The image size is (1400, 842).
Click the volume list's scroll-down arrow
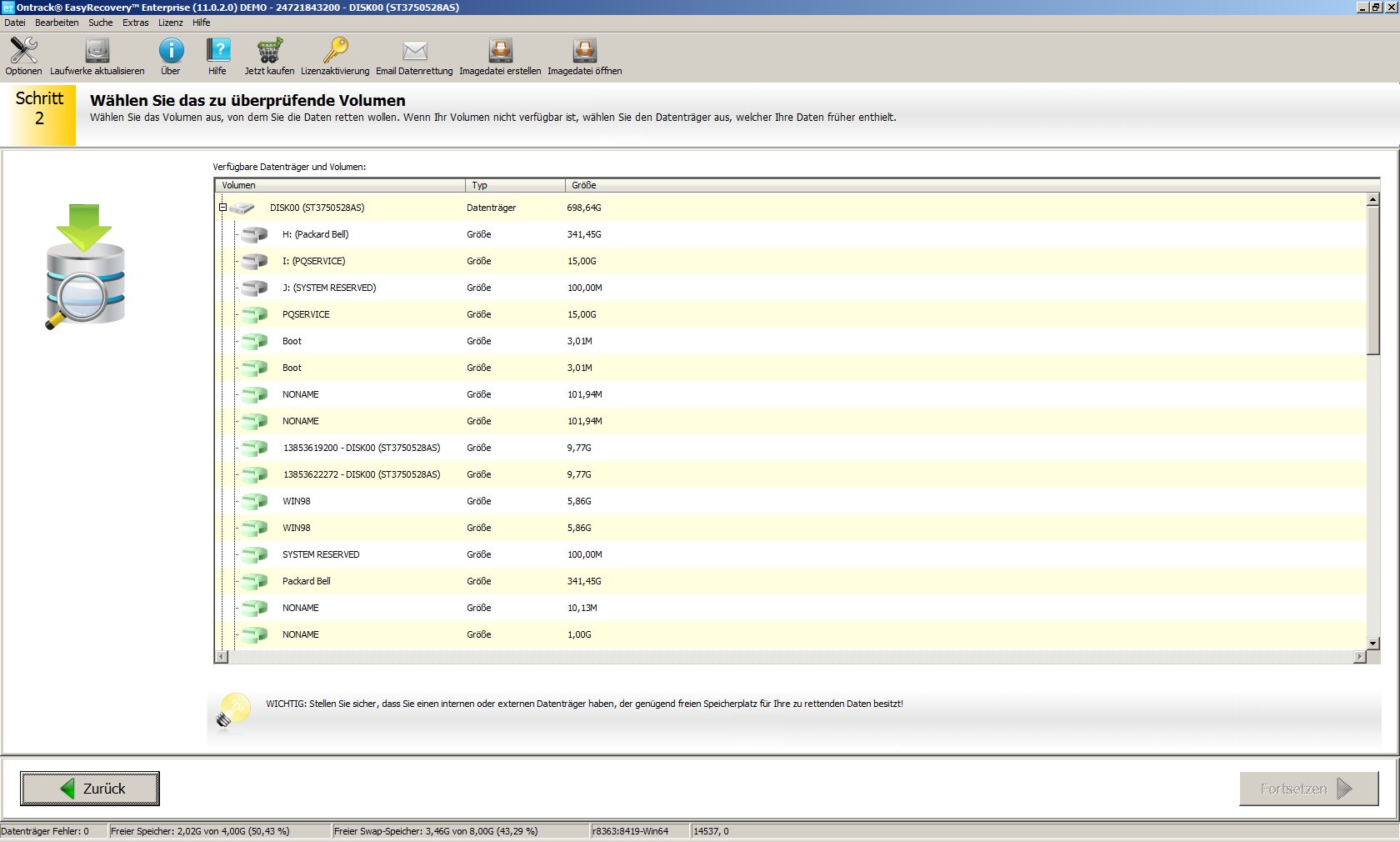(1373, 644)
